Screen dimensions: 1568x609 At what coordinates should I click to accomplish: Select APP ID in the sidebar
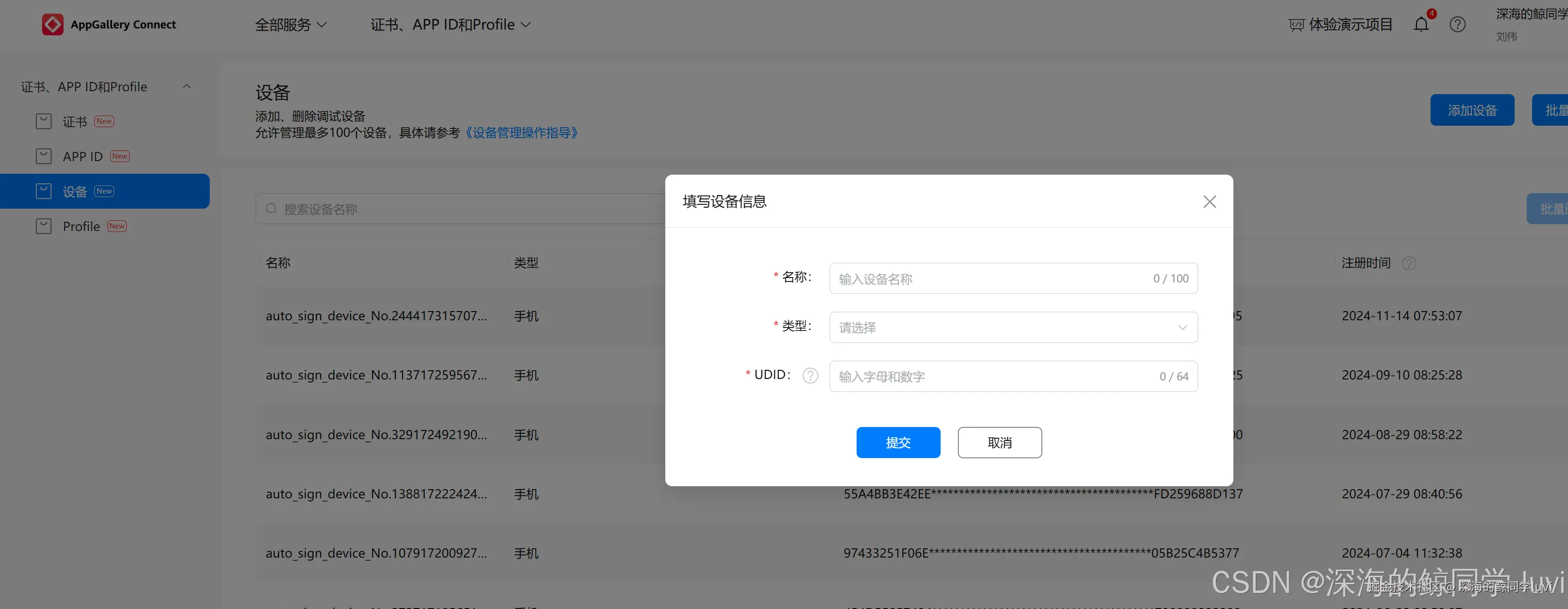83,156
